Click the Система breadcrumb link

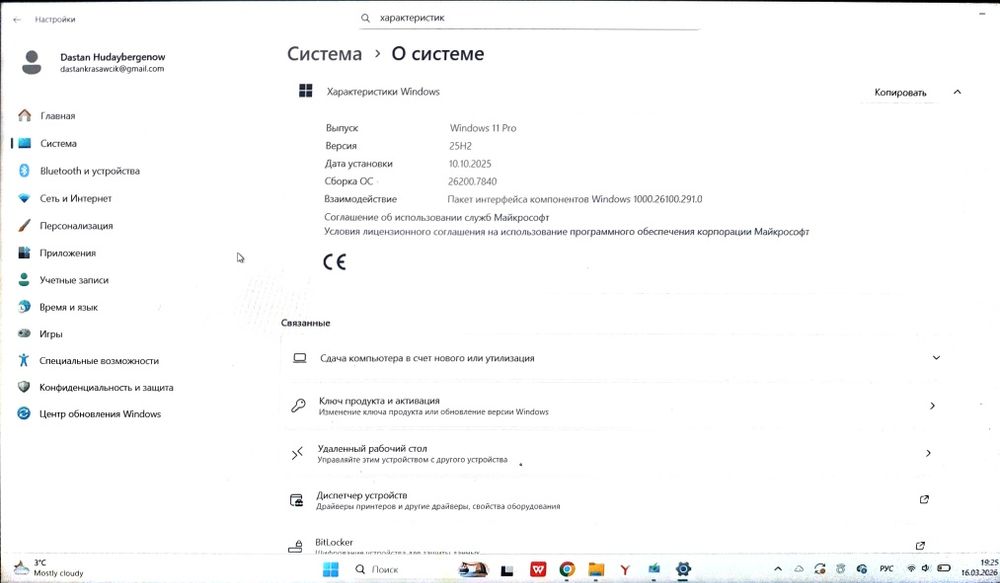(324, 54)
